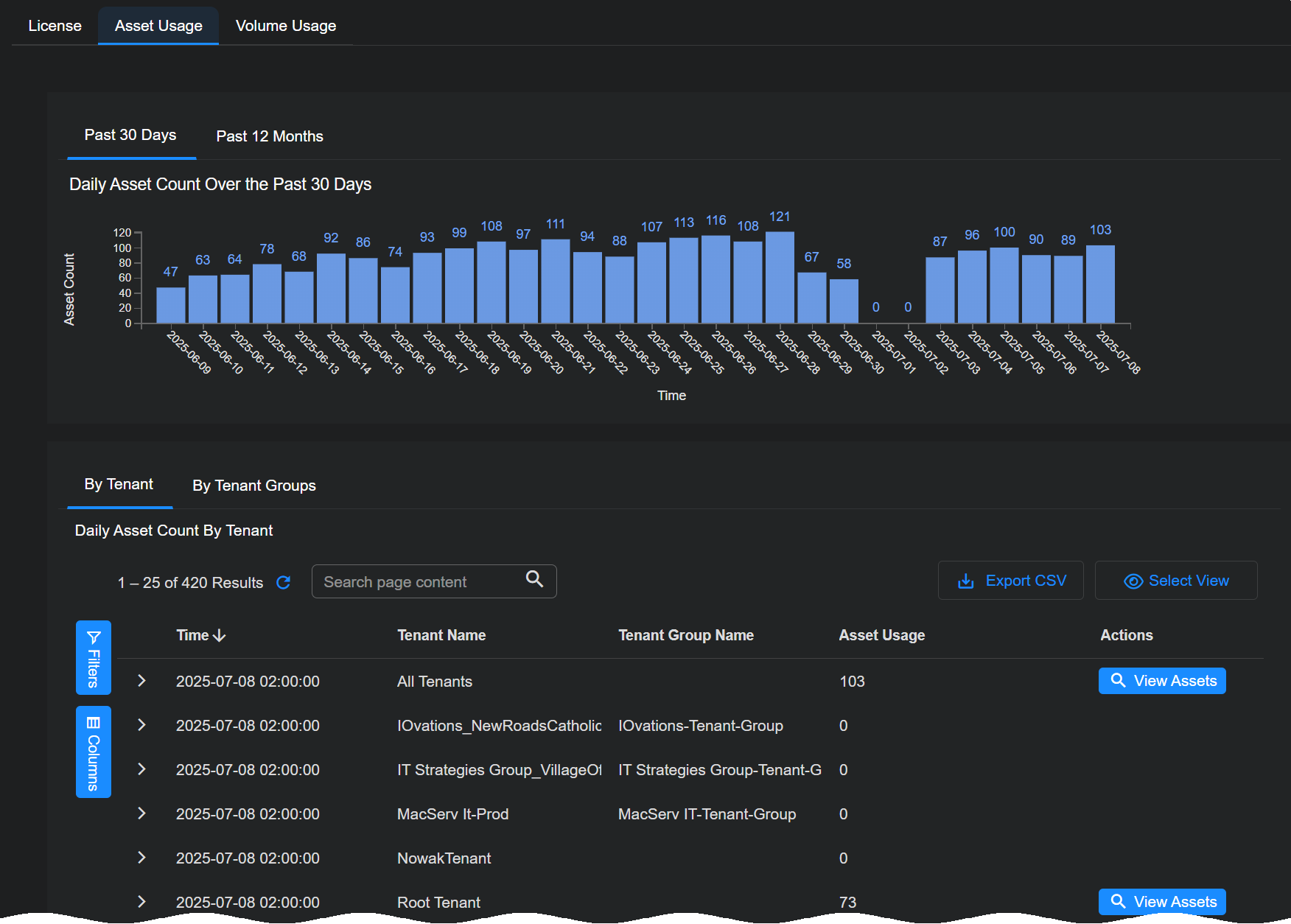Image resolution: width=1291 pixels, height=924 pixels.
Task: Switch to By Tenant Groups tab
Action: [x=254, y=486]
